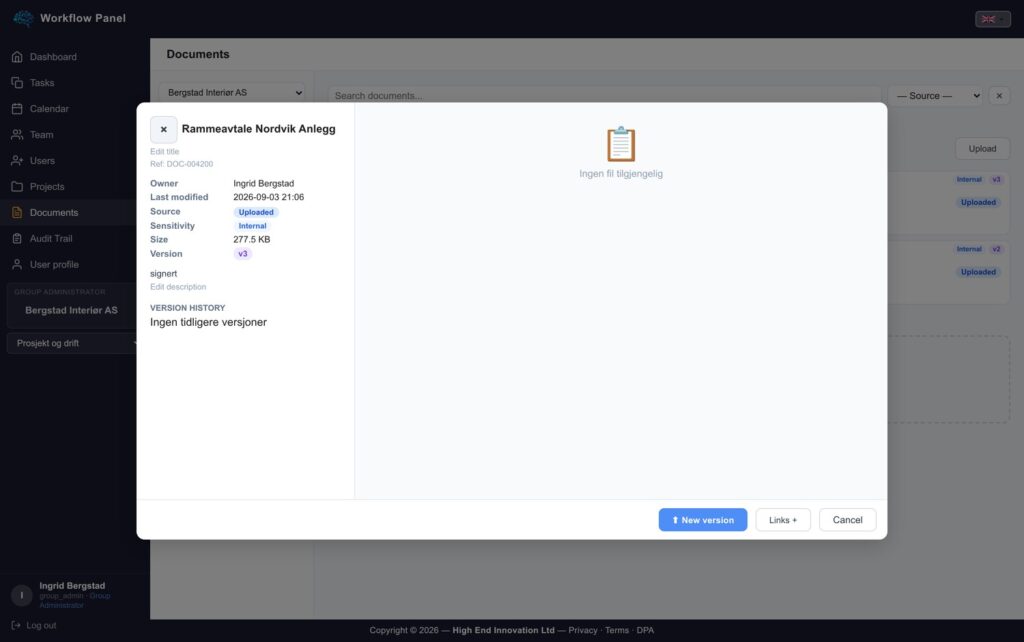The height and width of the screenshot is (642, 1024).
Task: Open the Terms footer link
Action: pos(616,630)
